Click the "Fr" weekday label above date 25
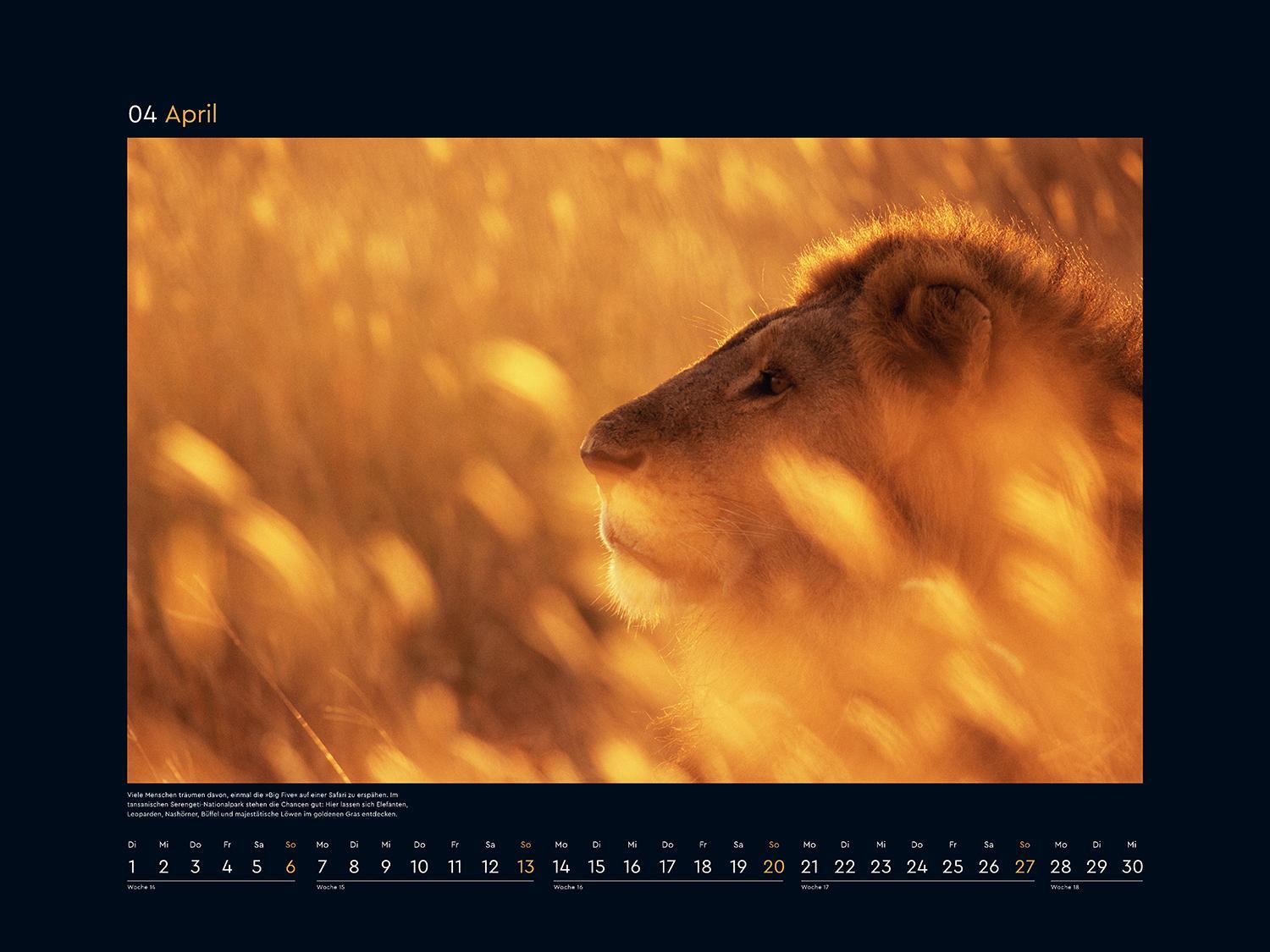The height and width of the screenshot is (952, 1270). click(952, 845)
